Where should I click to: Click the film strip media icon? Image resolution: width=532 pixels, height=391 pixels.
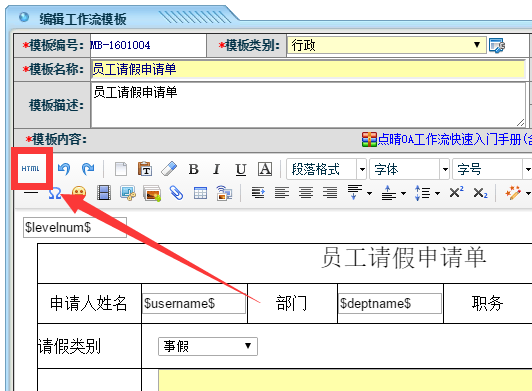point(104,193)
